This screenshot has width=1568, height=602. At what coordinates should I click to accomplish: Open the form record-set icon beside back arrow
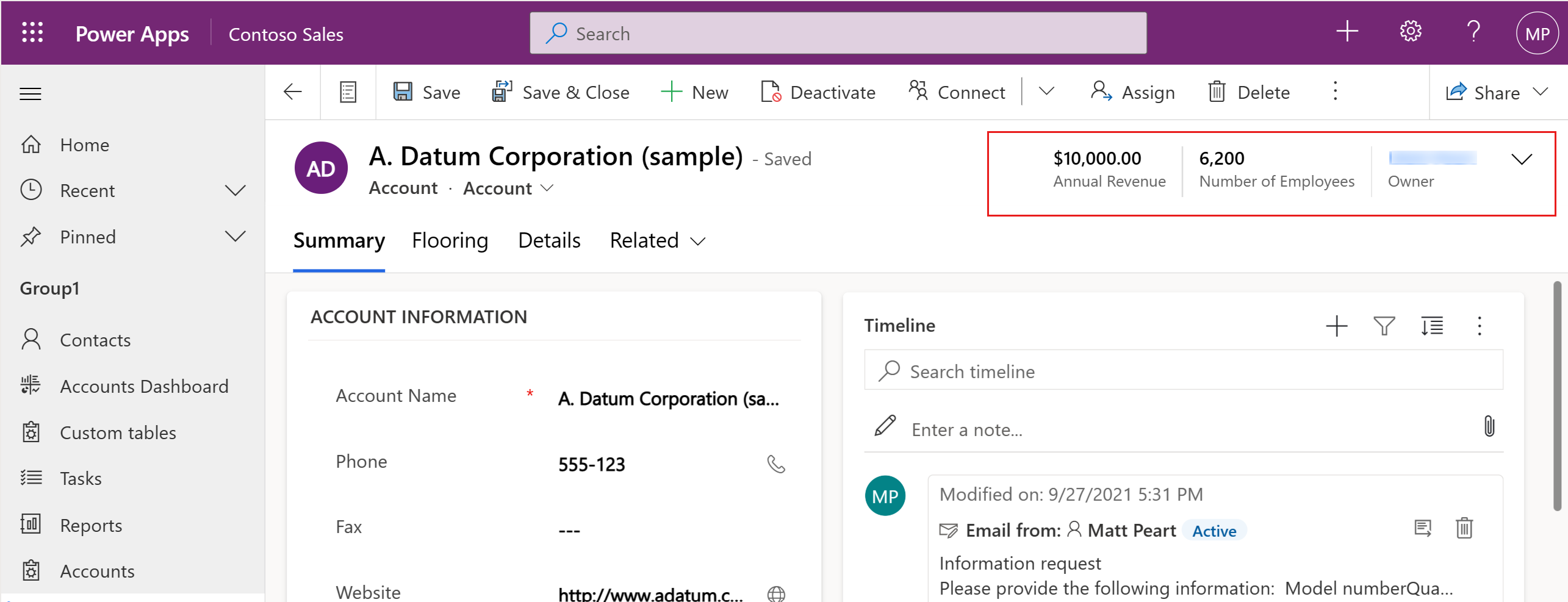pyautogui.click(x=348, y=92)
